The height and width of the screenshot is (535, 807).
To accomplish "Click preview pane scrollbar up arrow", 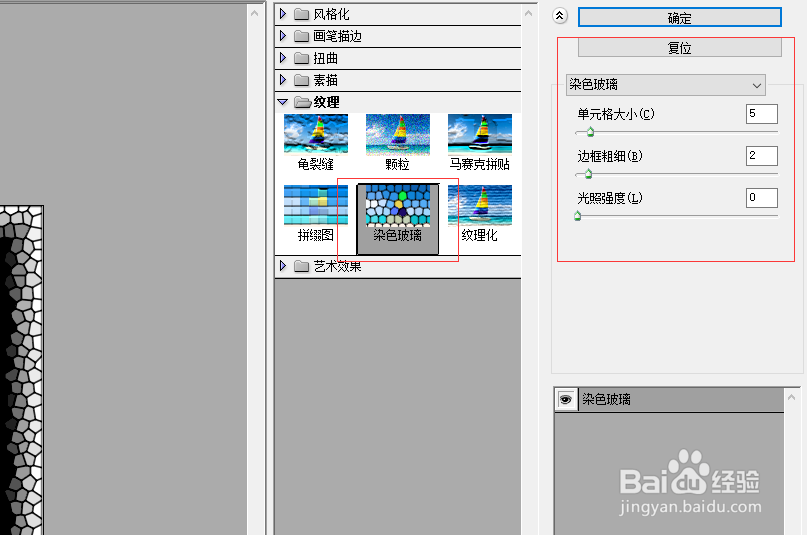I will [x=254, y=14].
